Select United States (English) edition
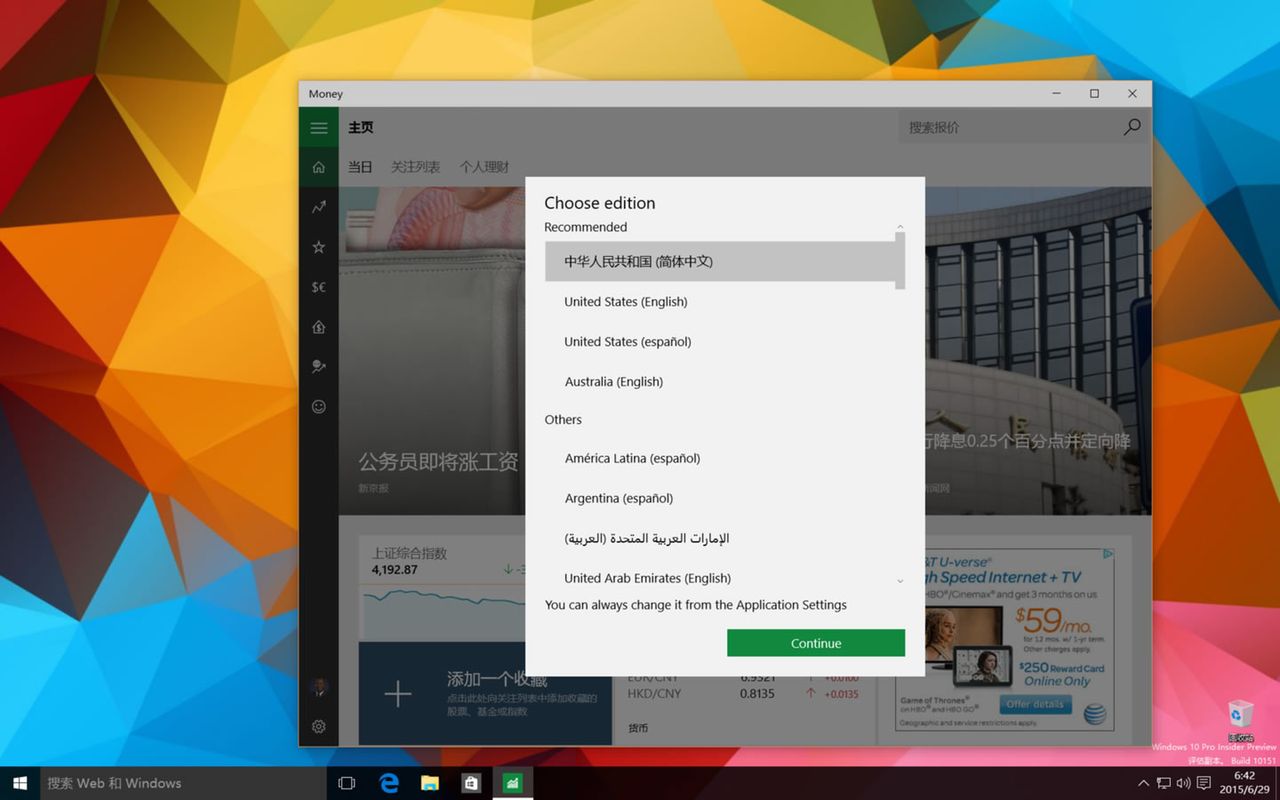 (720, 301)
